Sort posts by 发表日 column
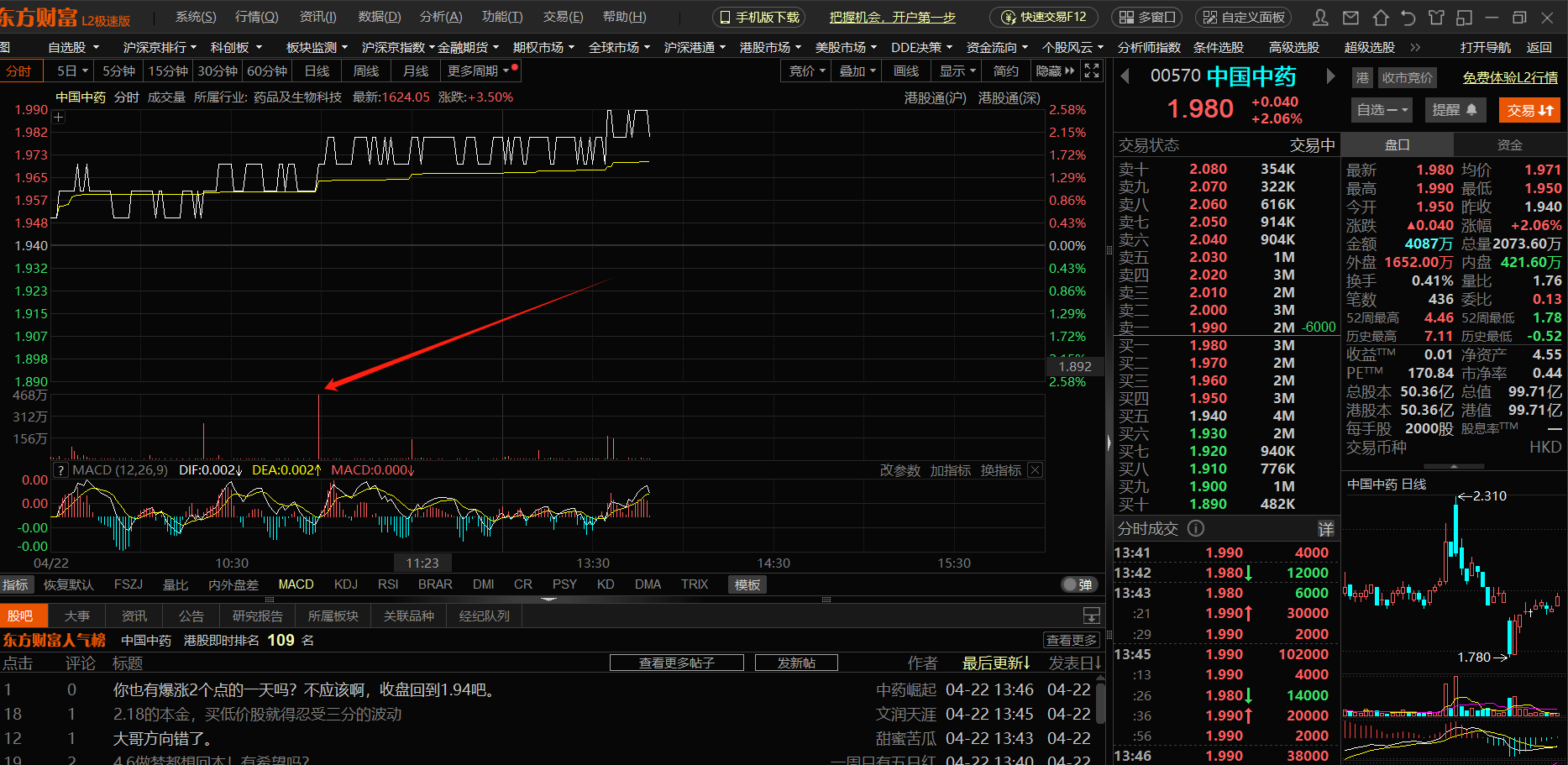 coord(1075,663)
